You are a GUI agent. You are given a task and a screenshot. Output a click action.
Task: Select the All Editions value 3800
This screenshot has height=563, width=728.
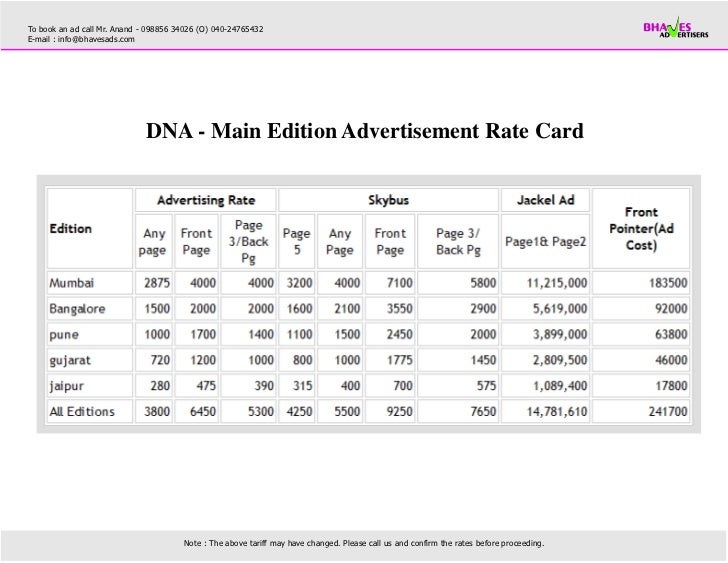point(157,412)
